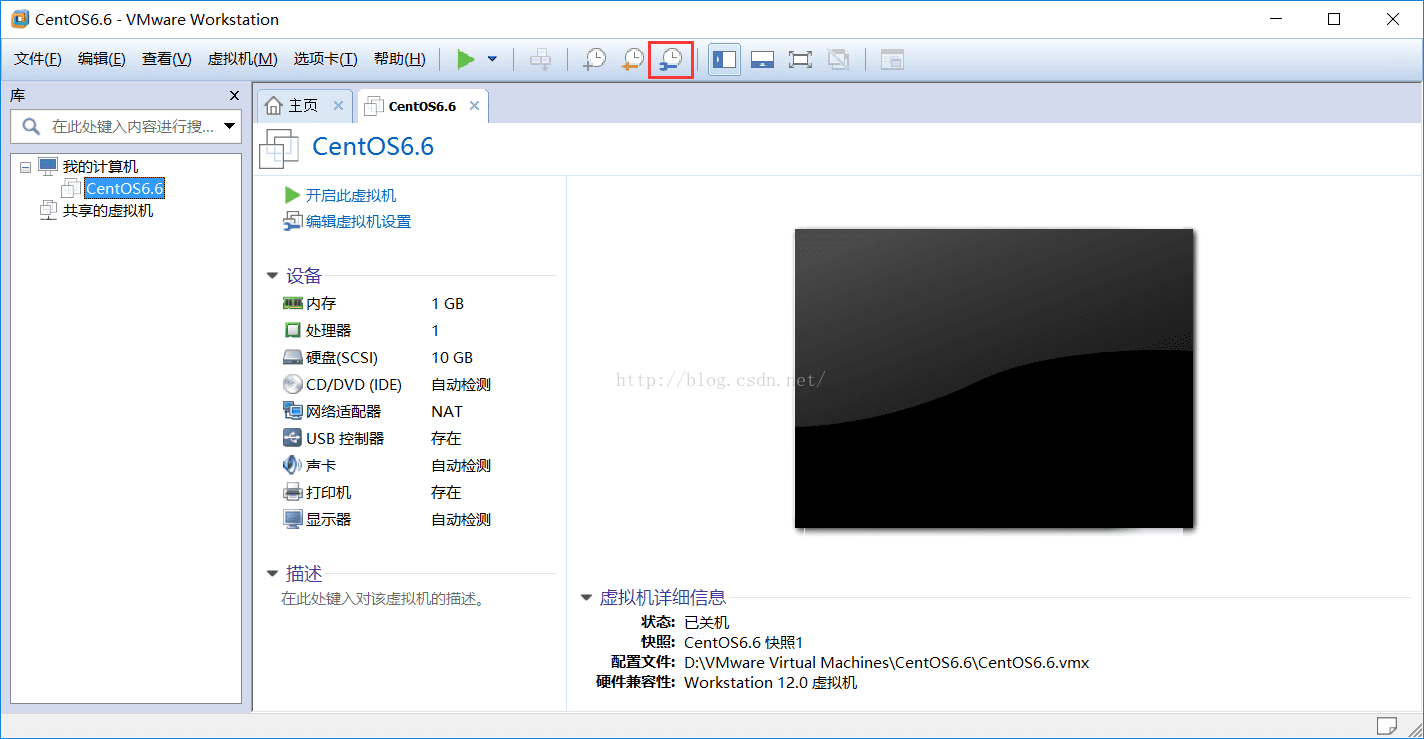This screenshot has width=1424, height=739.
Task: Click the virtual machine preview screen
Action: pos(994,378)
